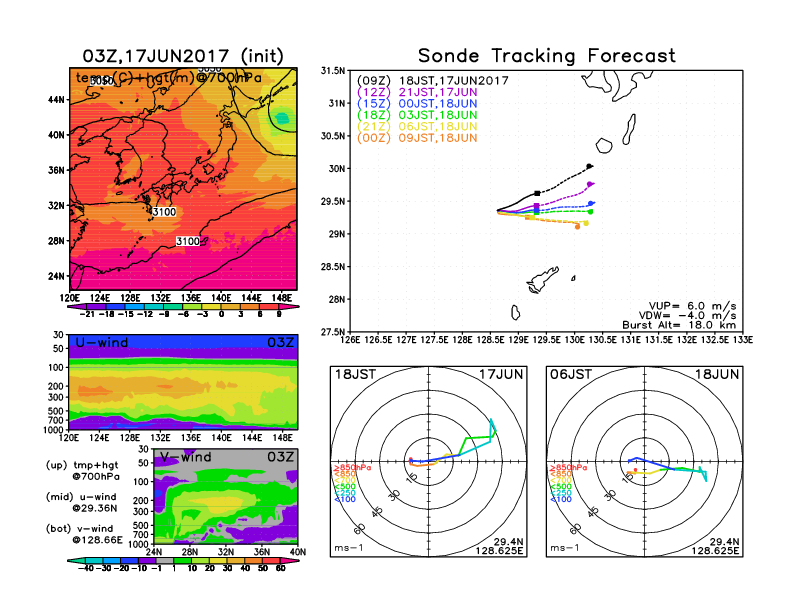
Task: Click the black 09Z track end marker
Action: pyautogui.click(x=589, y=166)
